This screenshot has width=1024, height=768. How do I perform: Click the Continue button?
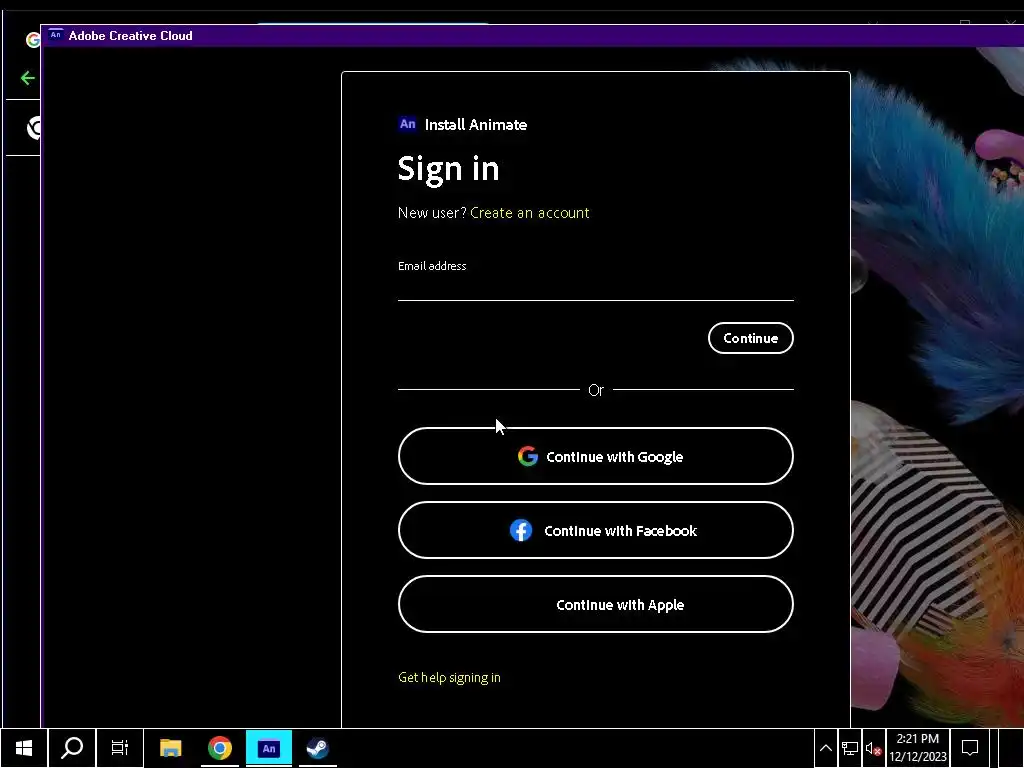click(x=750, y=338)
